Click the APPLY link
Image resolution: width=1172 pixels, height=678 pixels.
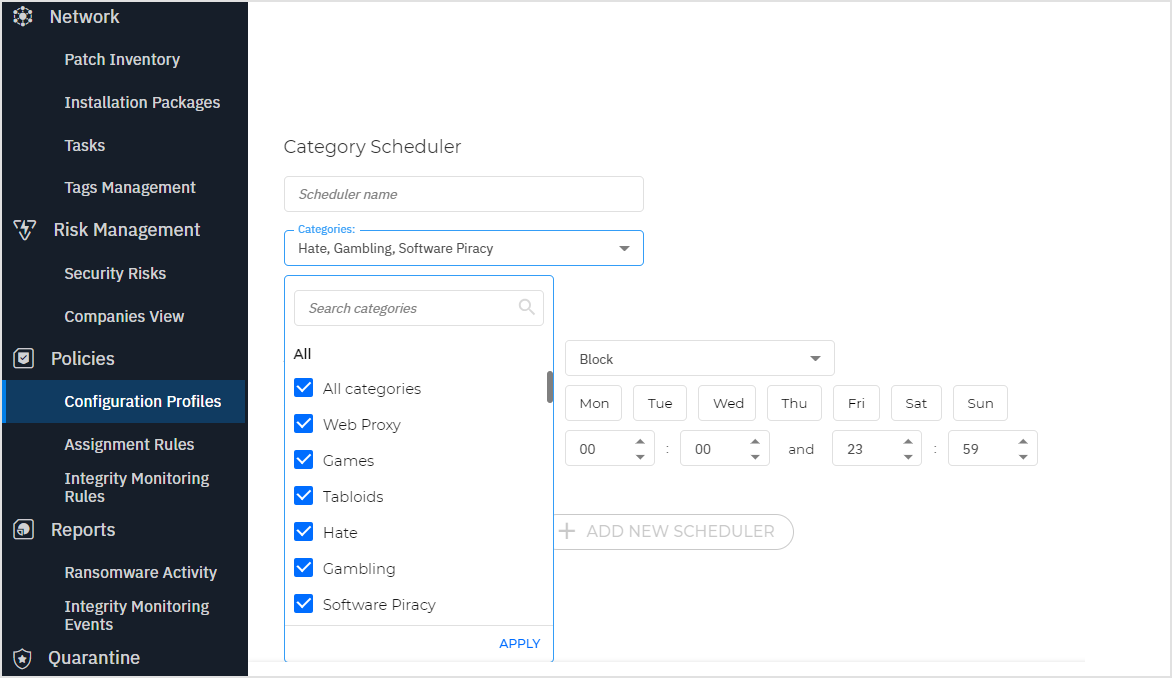pyautogui.click(x=519, y=643)
